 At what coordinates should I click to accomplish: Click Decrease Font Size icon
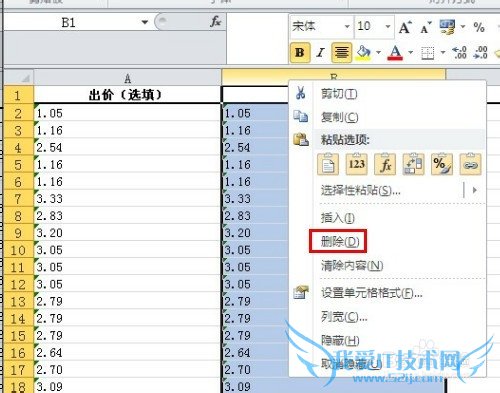[426, 27]
